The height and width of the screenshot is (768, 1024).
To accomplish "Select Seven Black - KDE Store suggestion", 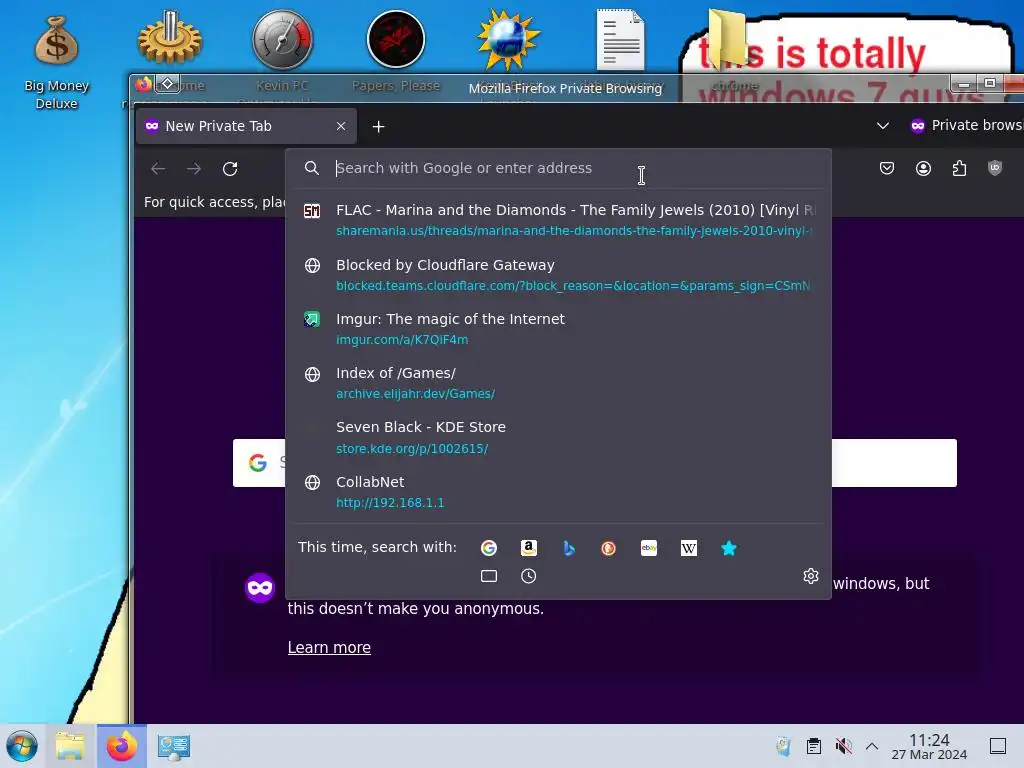I will (x=558, y=438).
